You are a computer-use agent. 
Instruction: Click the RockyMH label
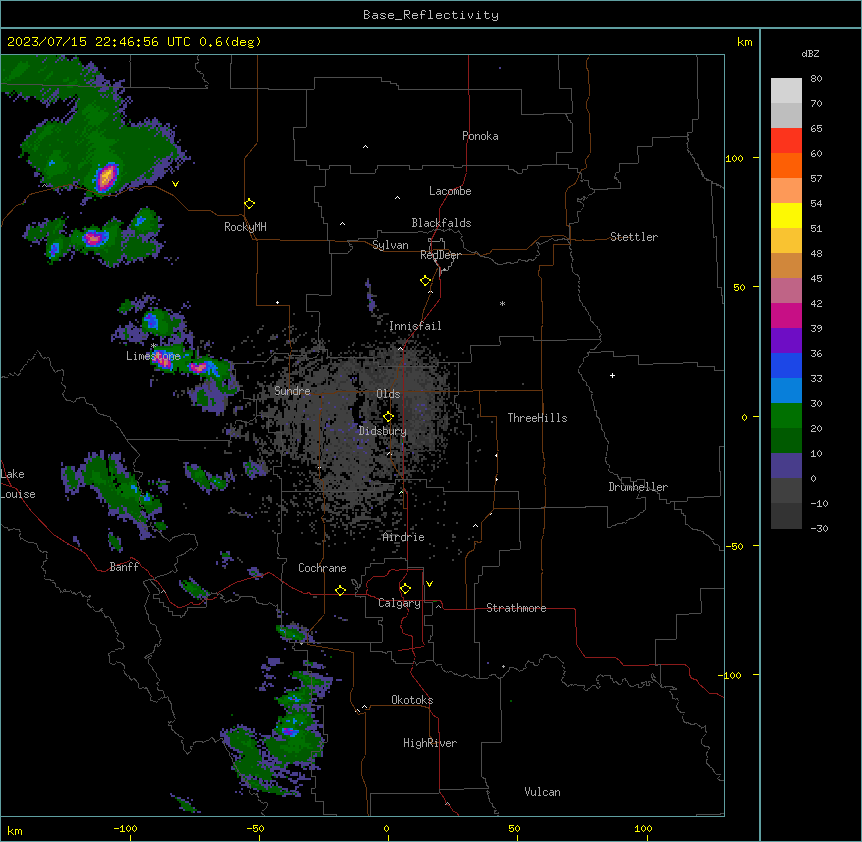pyautogui.click(x=245, y=227)
